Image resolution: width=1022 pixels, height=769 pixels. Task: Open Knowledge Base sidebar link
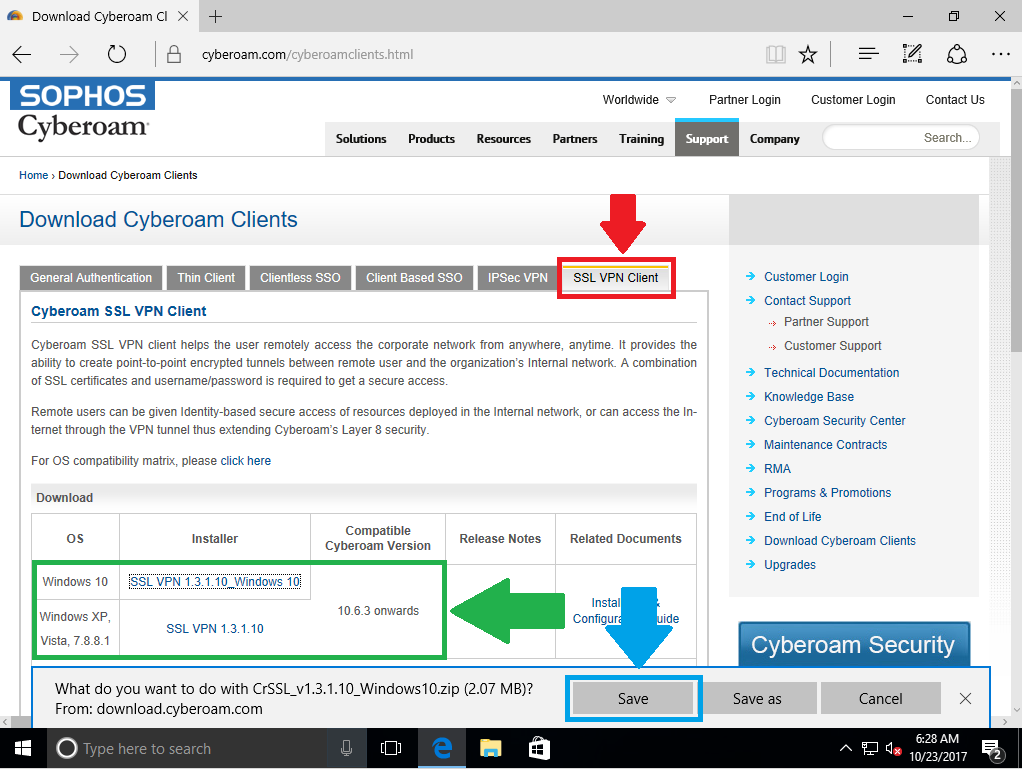coord(809,397)
